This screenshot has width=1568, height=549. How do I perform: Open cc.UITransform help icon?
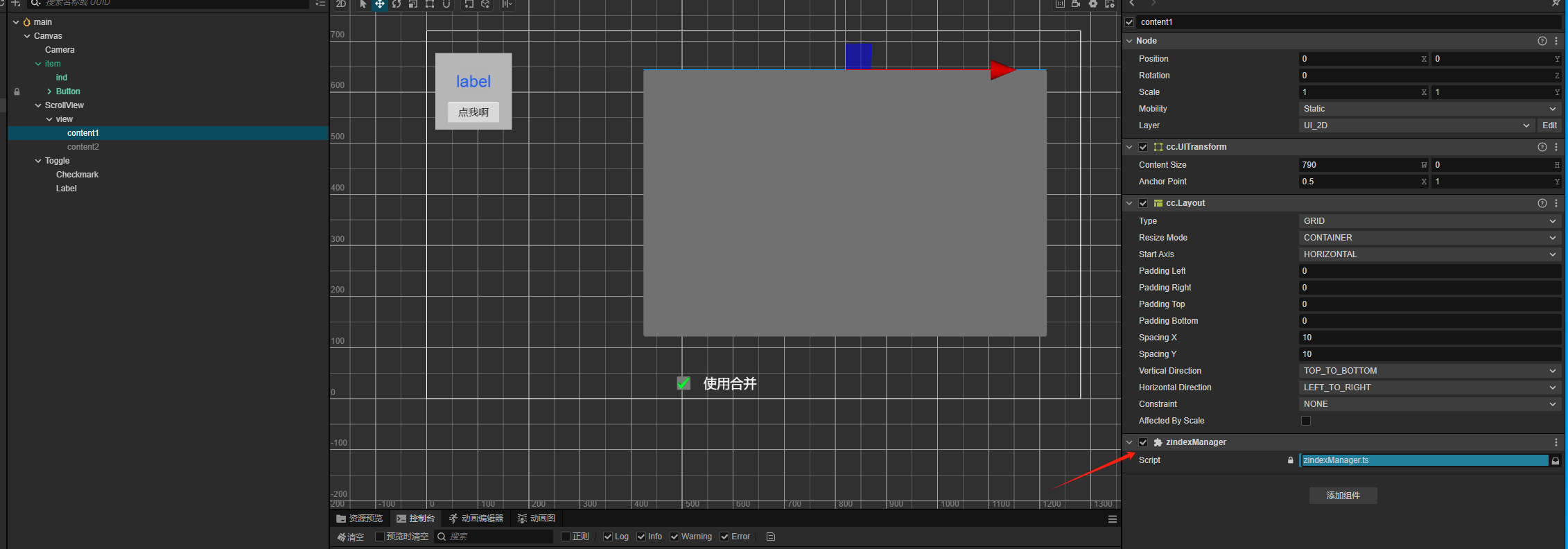(x=1542, y=147)
